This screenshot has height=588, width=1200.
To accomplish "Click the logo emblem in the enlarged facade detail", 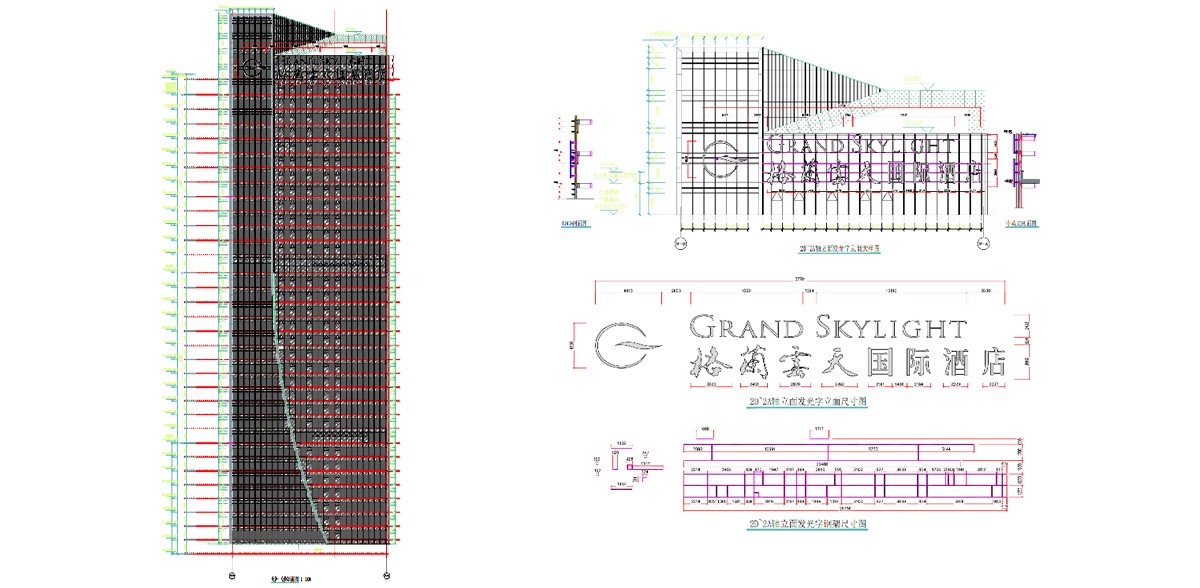I will click(x=721, y=158).
